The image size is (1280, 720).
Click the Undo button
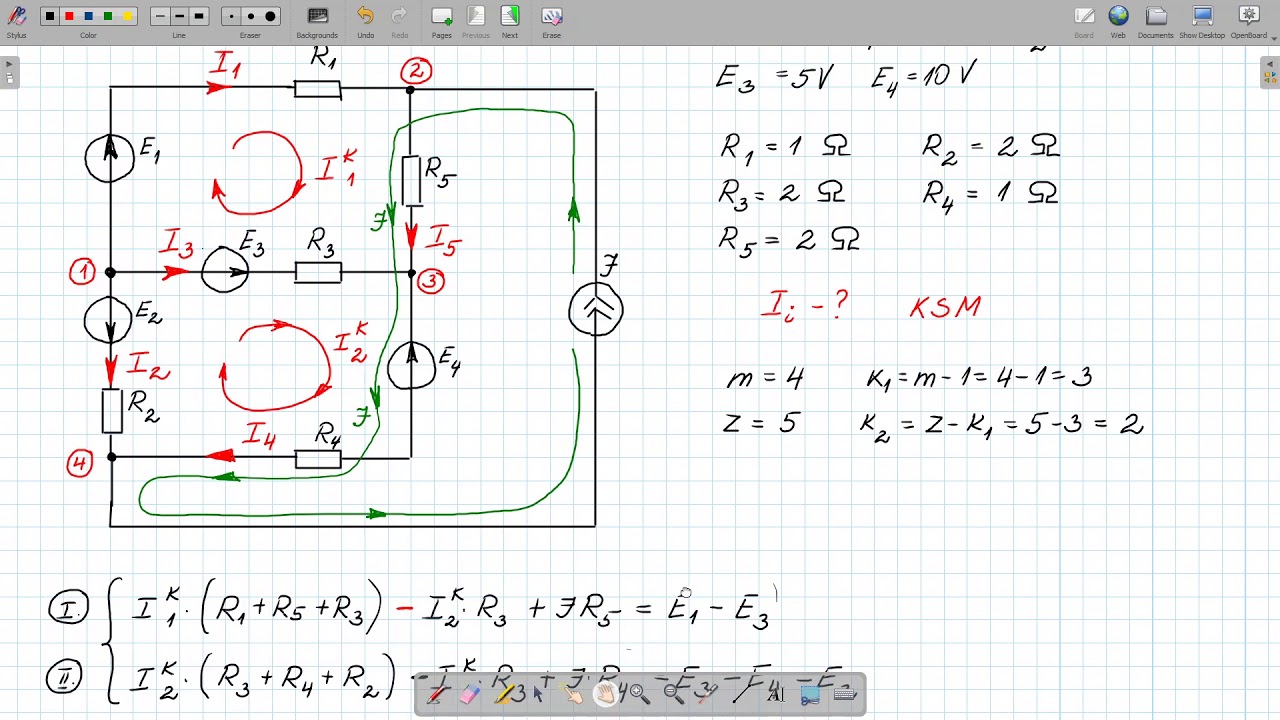pyautogui.click(x=366, y=21)
